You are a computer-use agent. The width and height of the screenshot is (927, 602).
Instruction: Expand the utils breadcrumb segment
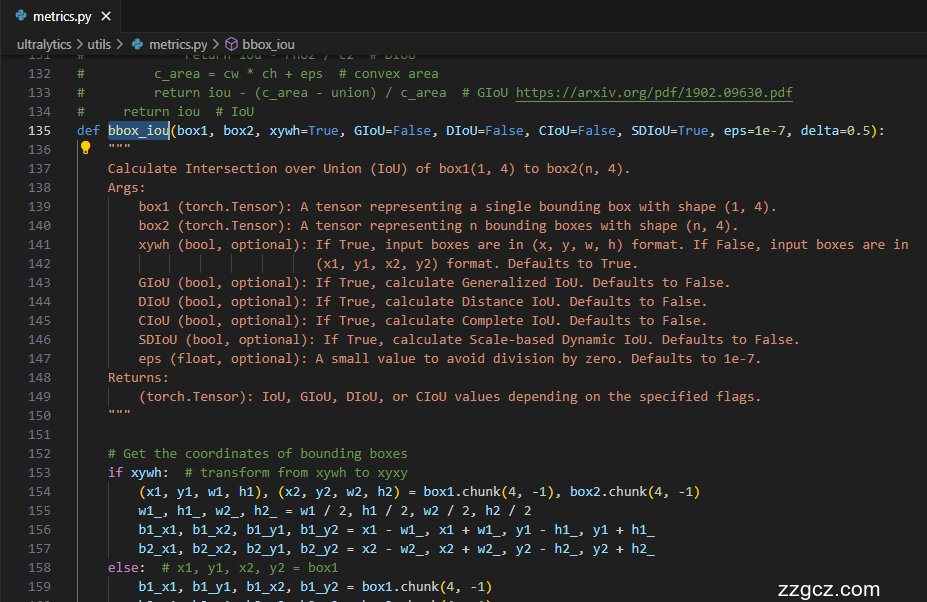pos(99,45)
